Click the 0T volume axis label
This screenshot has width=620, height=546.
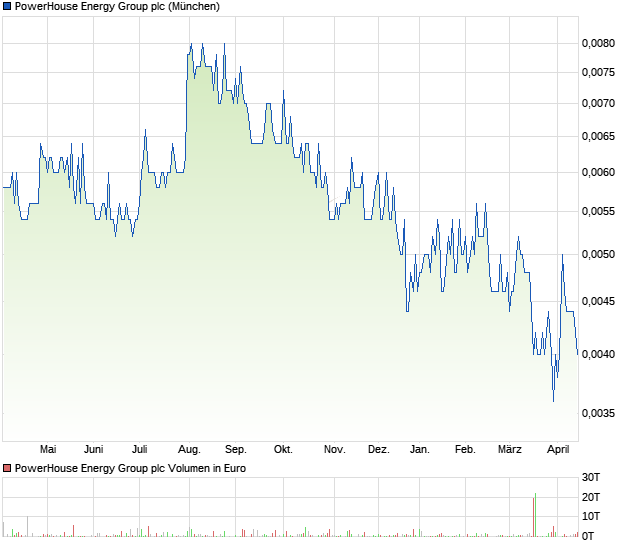tap(588, 537)
